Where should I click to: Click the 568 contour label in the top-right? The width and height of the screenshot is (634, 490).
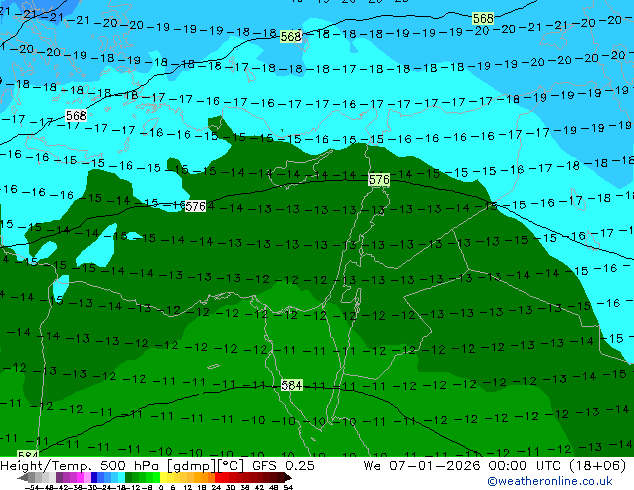(483, 19)
